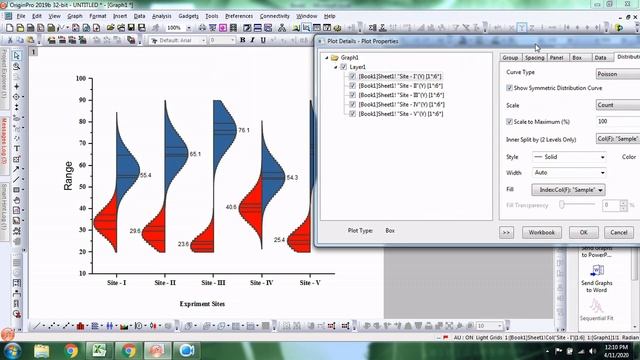Click the Fill Transparency slider
The height and width of the screenshot is (360, 640).
click(x=578, y=205)
